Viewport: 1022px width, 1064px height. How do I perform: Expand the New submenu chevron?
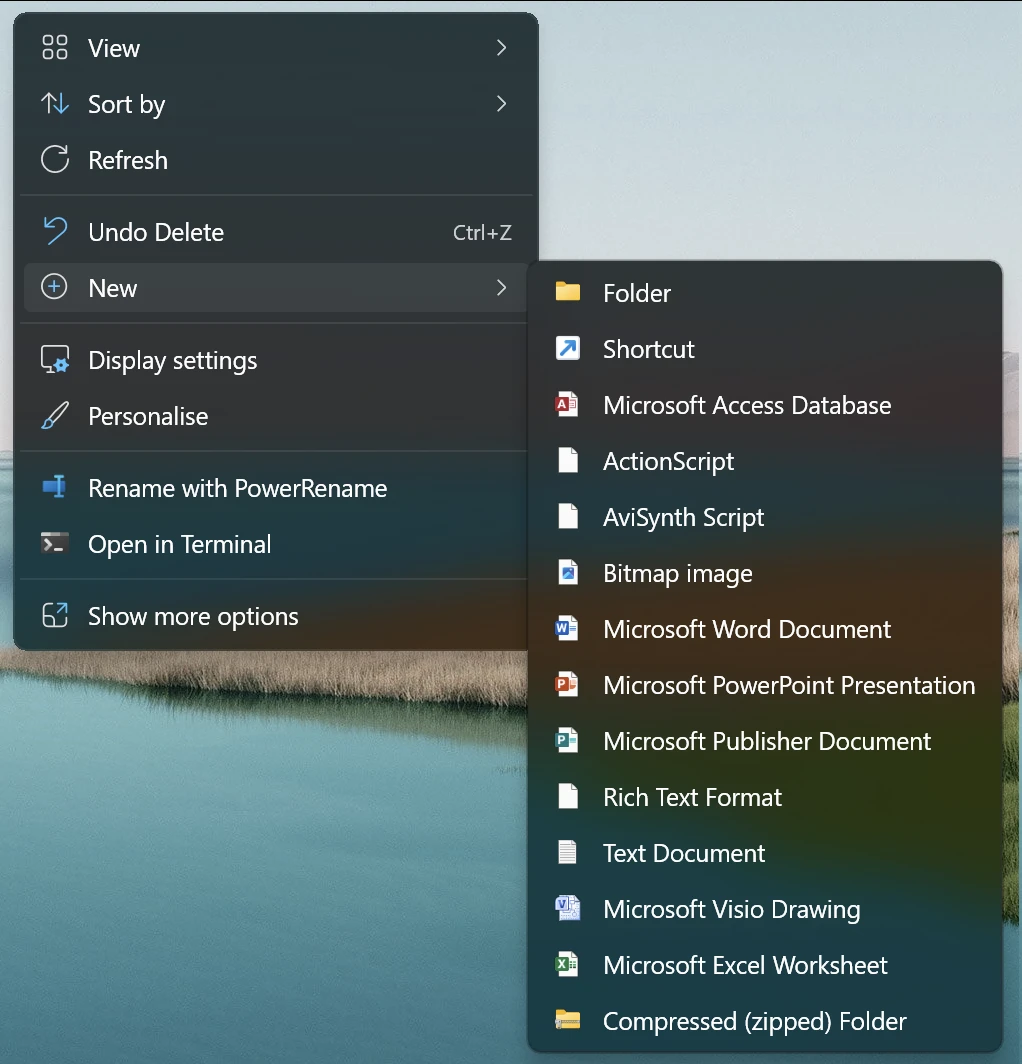pos(500,288)
